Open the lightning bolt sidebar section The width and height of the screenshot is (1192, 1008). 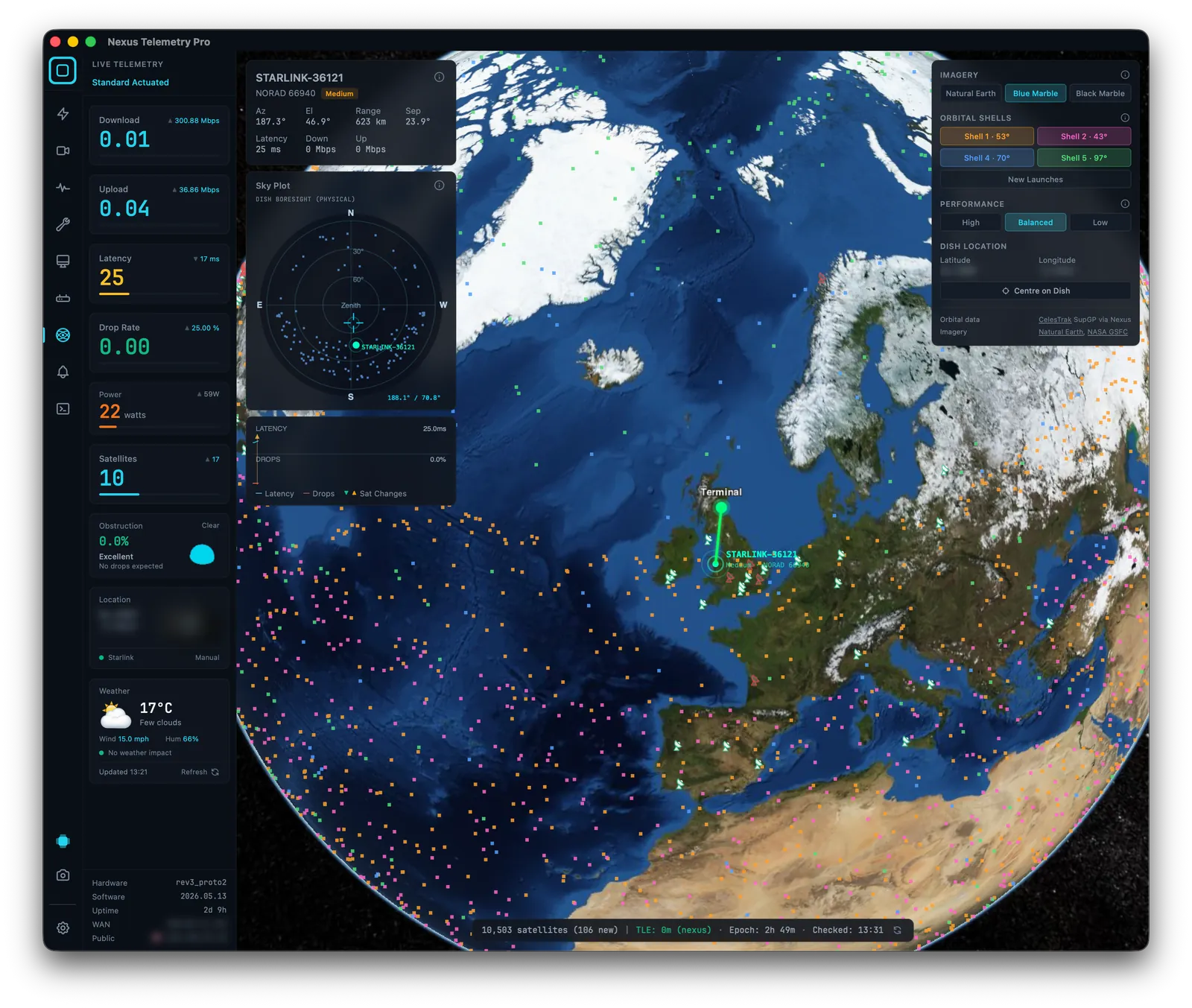point(63,113)
